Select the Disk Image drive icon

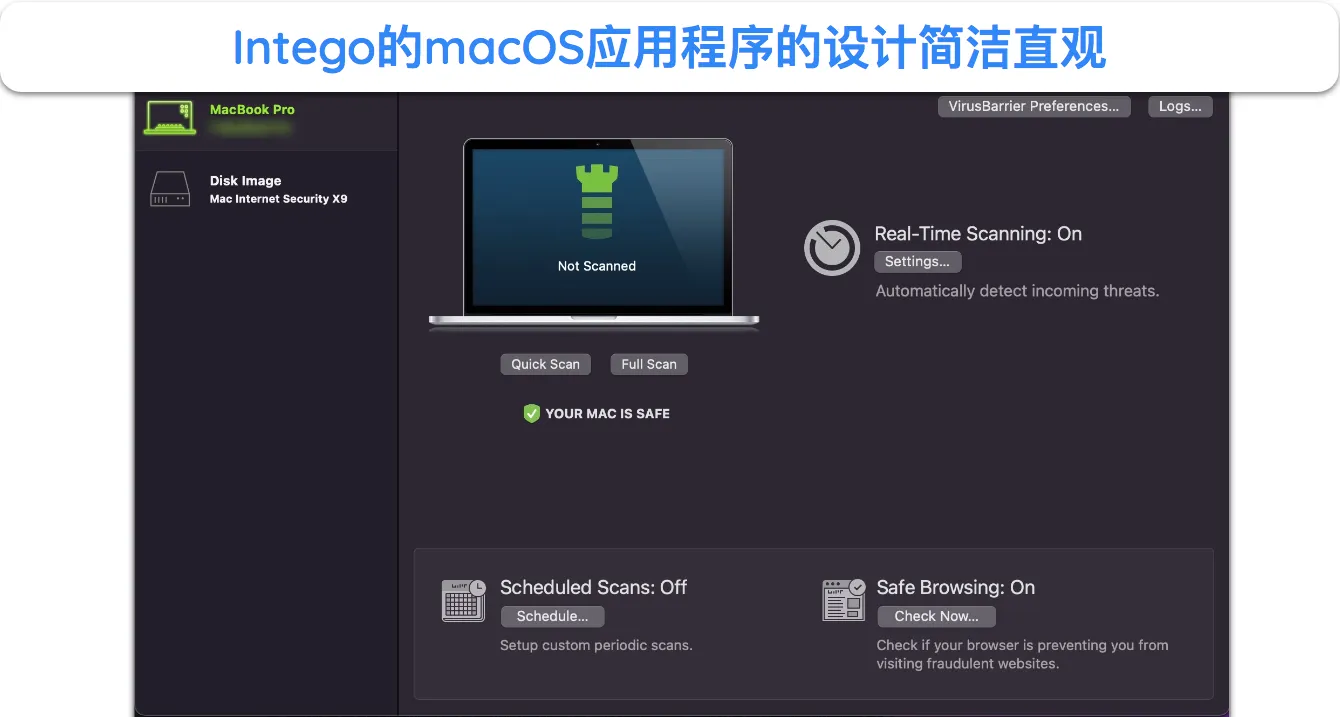(x=170, y=189)
